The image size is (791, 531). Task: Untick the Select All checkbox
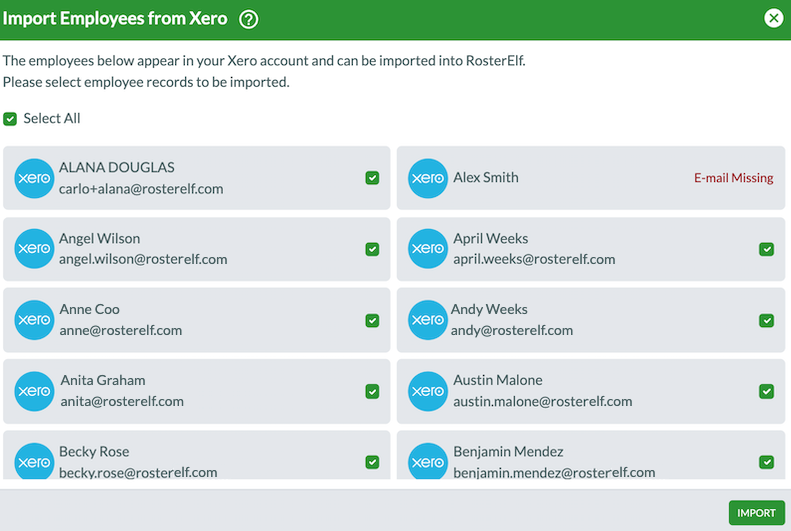pyautogui.click(x=10, y=119)
